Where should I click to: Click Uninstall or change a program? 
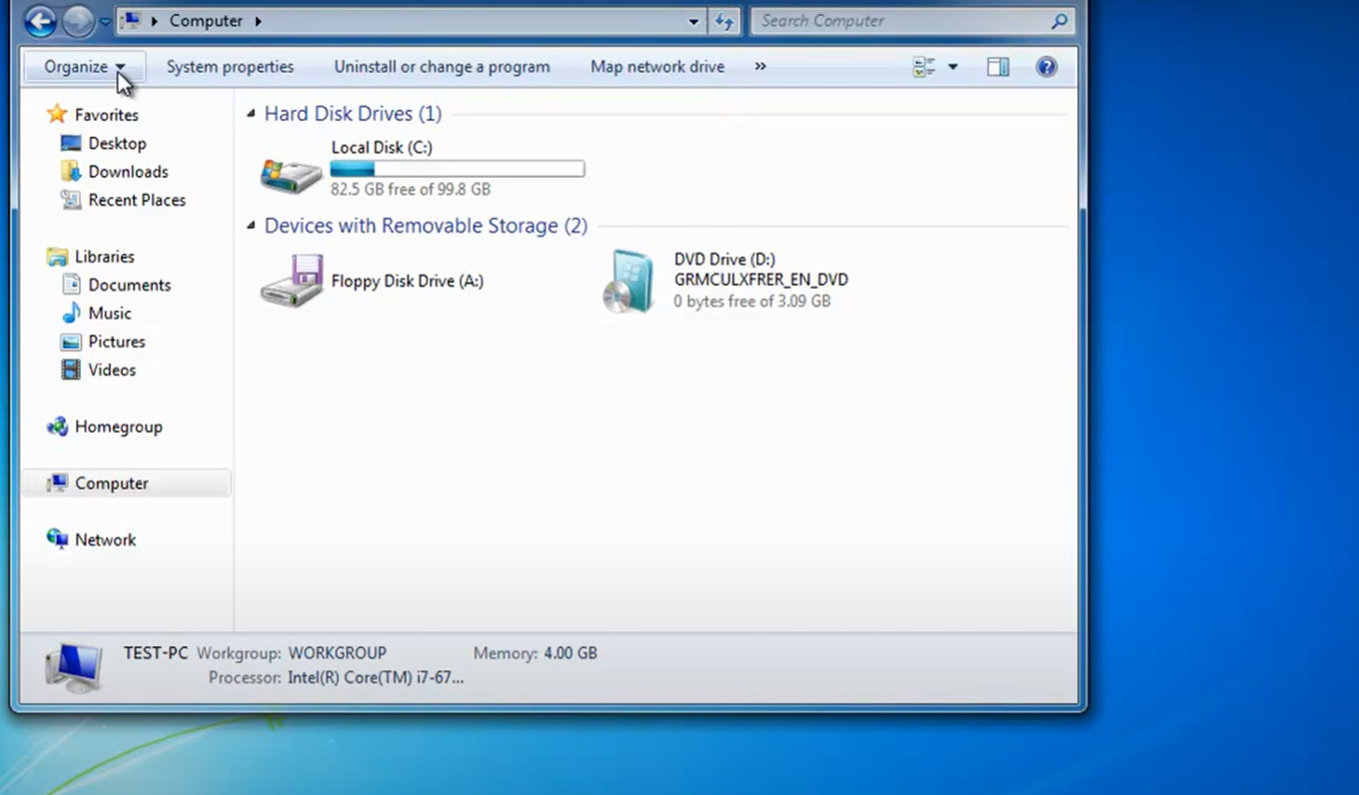click(x=441, y=67)
